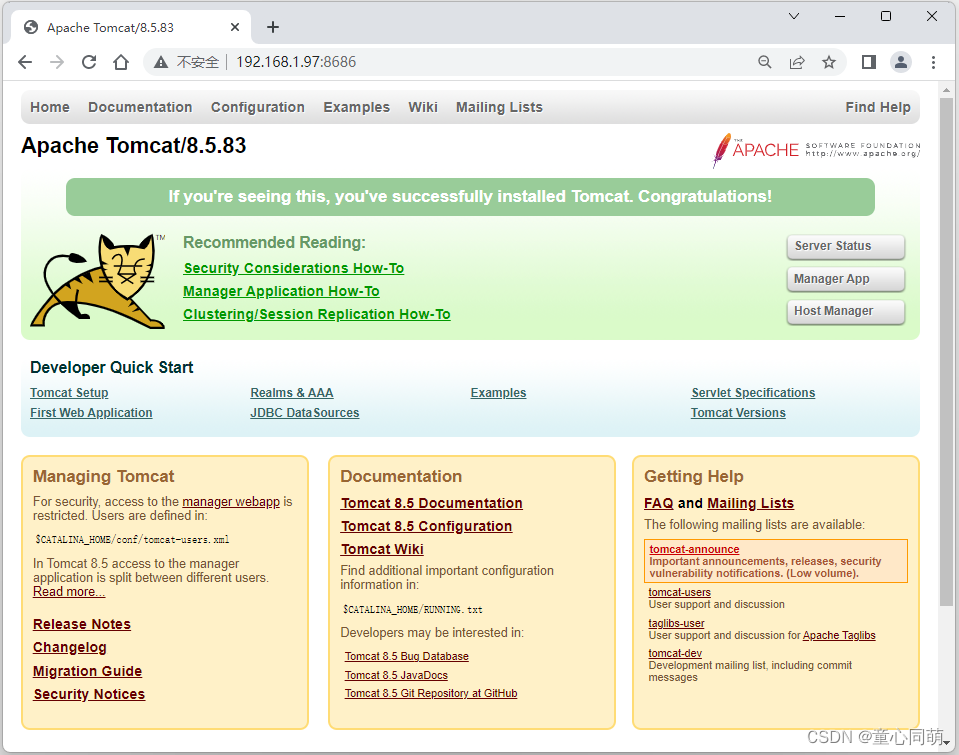Open the Migration Guide link
Screen dimensions: 959x755
pos(87,671)
